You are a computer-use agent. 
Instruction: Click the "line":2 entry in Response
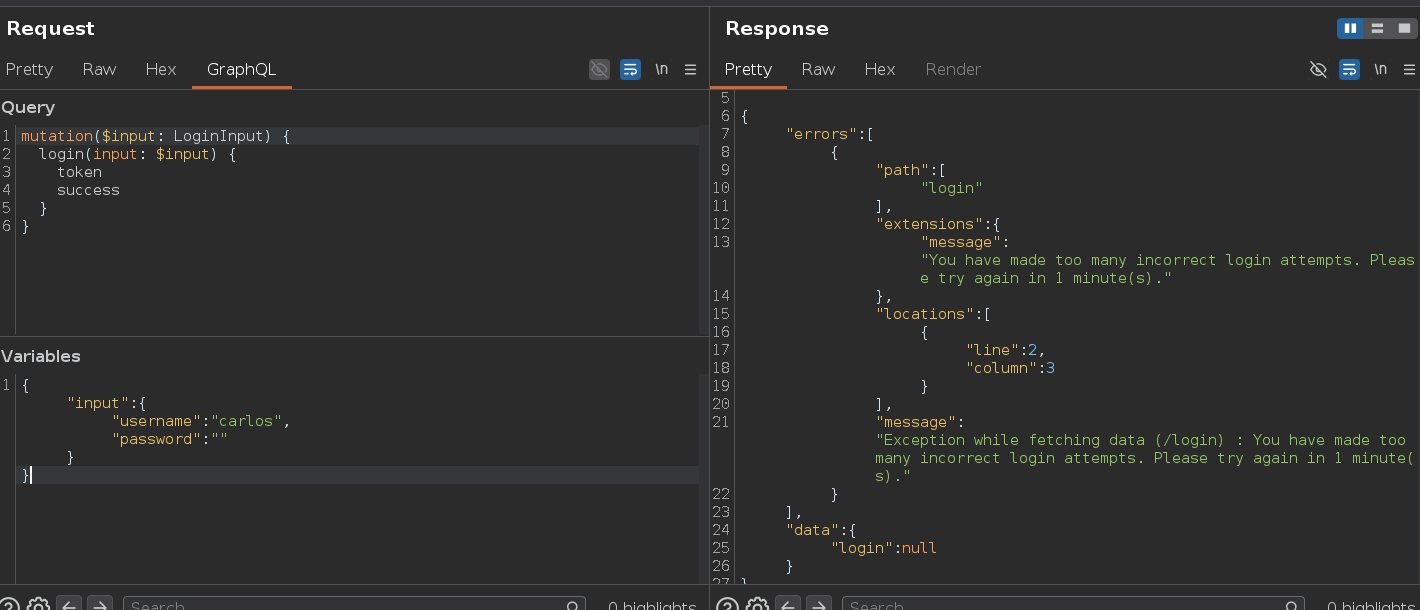(1005, 350)
